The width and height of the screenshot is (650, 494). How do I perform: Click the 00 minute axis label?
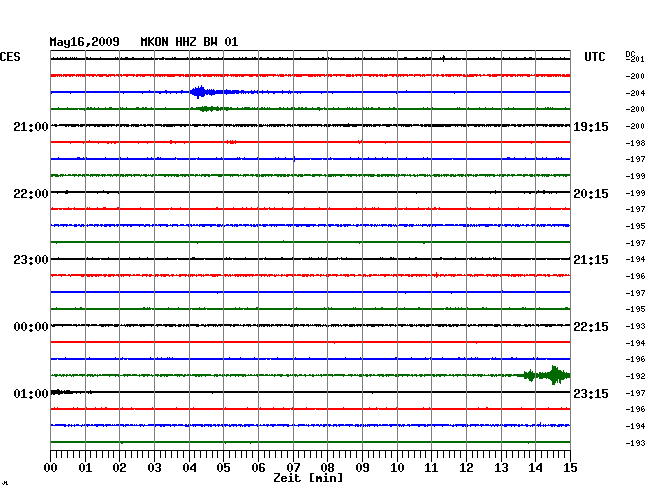pos(51,467)
